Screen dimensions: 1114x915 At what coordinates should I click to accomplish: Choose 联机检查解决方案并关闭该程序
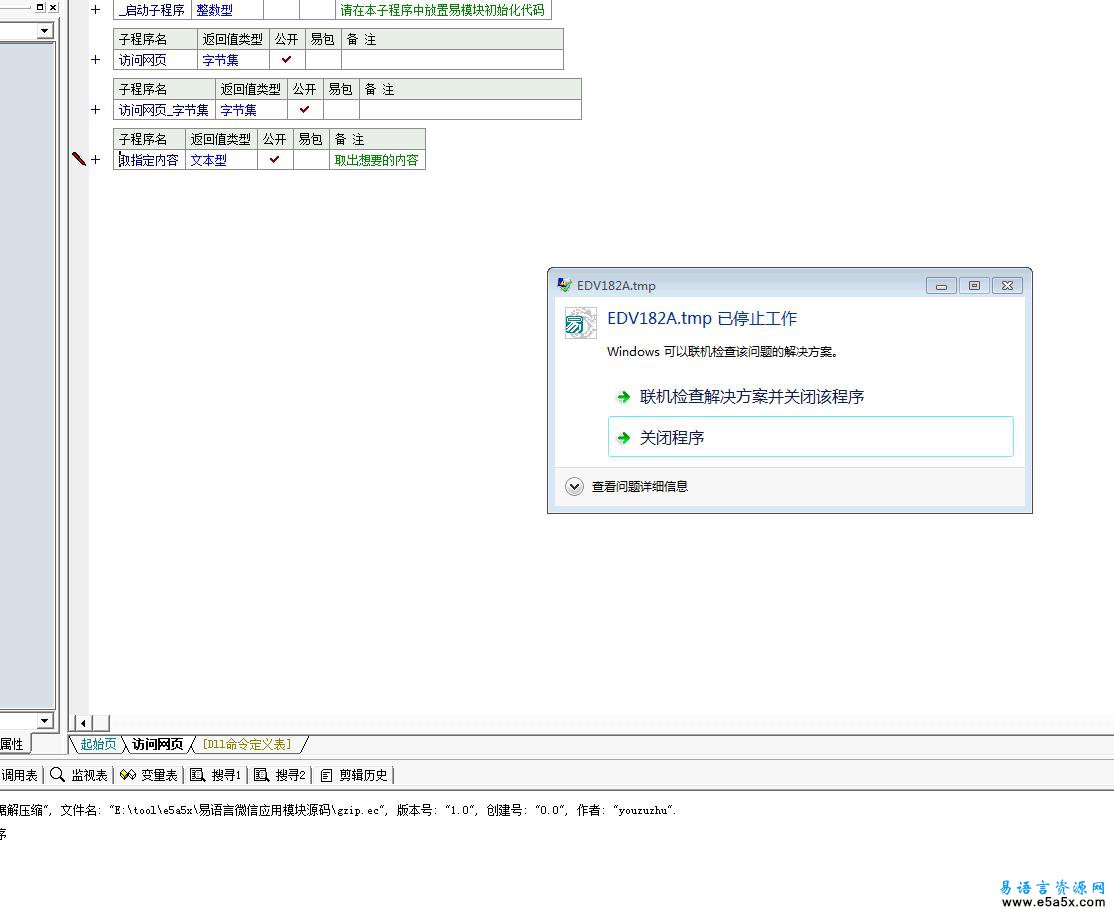point(752,396)
